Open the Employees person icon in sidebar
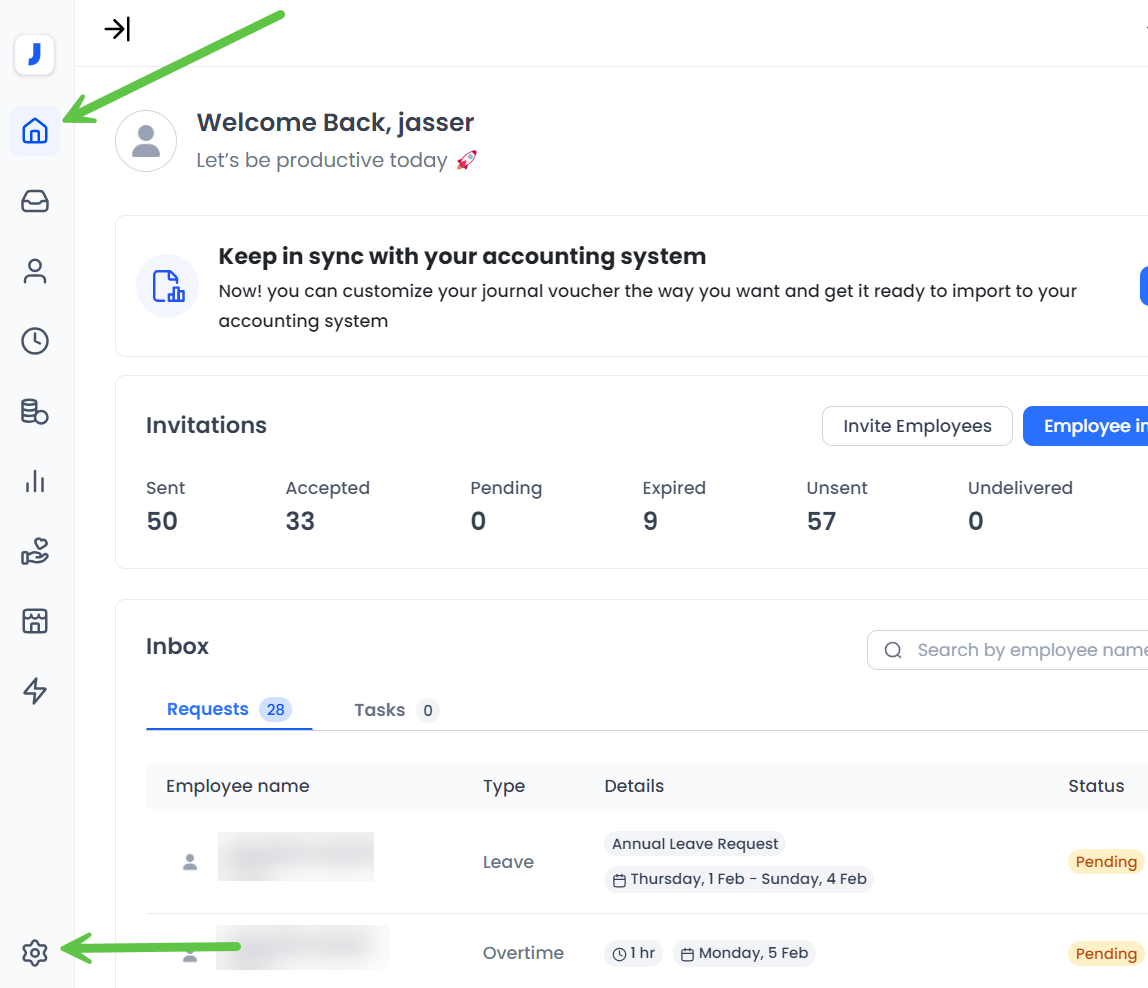This screenshot has height=988, width=1148. click(x=35, y=272)
